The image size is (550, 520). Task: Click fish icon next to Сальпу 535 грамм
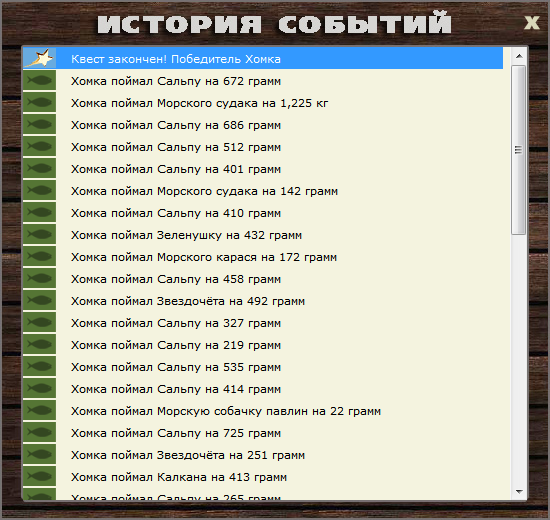coord(39,366)
